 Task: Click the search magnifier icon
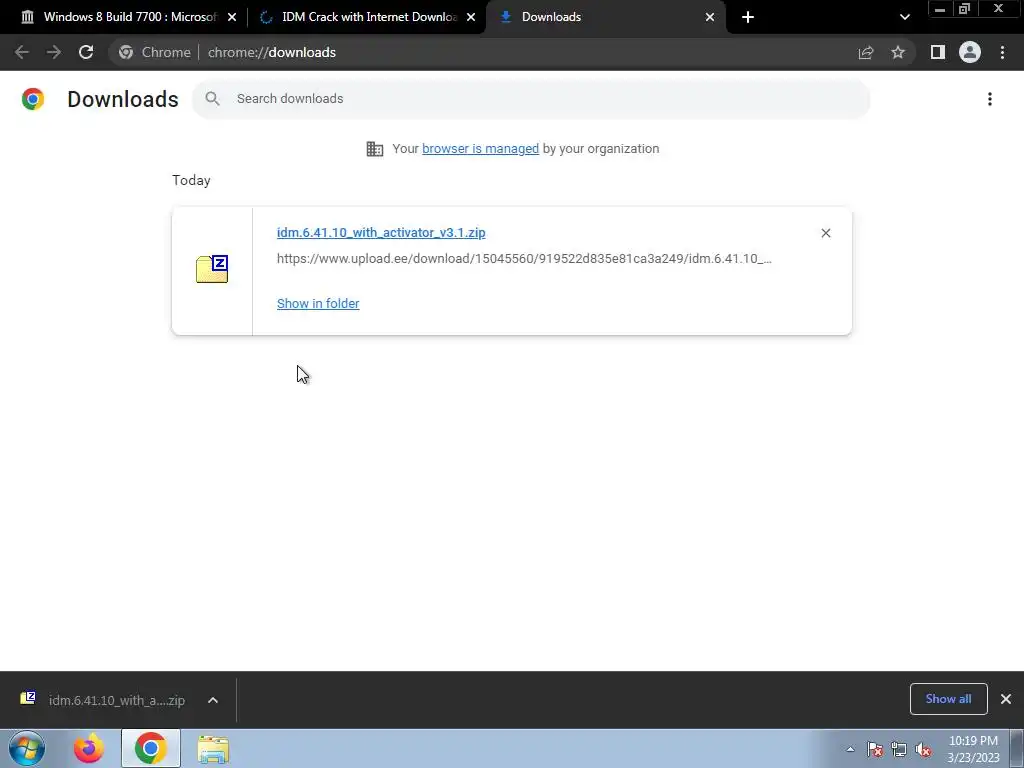click(x=212, y=99)
